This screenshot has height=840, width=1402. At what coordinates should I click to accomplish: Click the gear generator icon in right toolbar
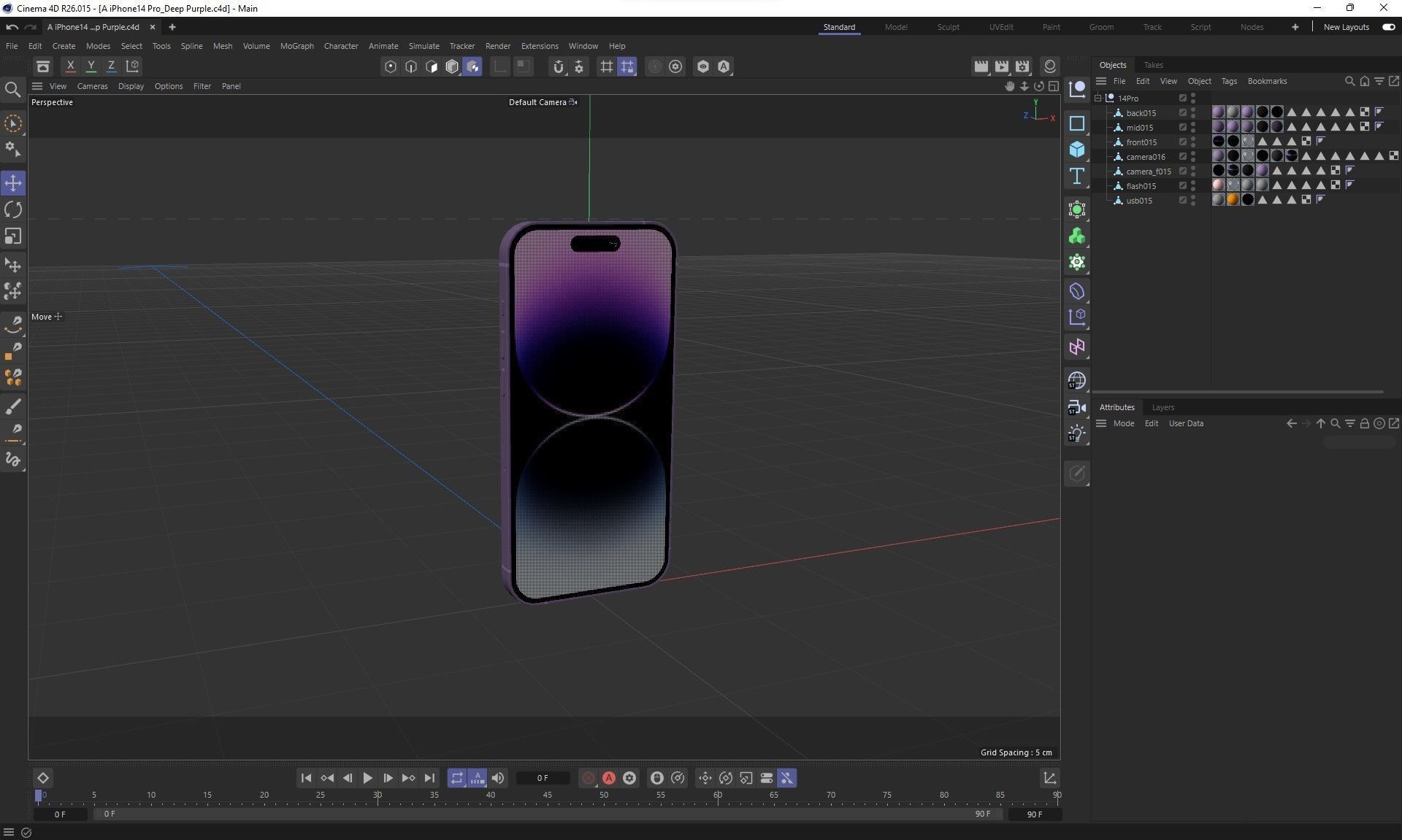point(1077,263)
